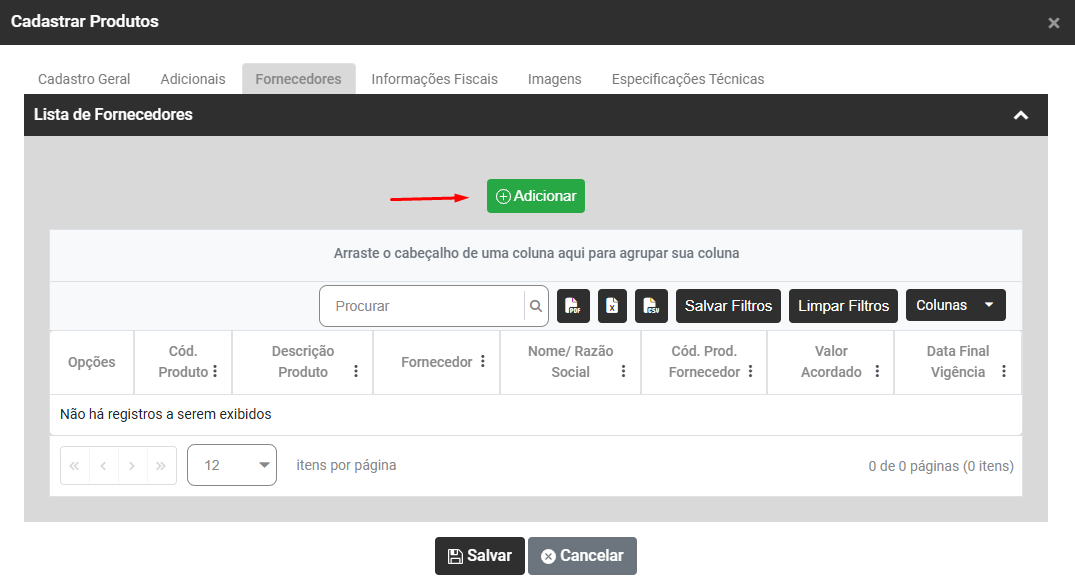Sort by Valor Acordado column header
Image resolution: width=1075 pixels, height=588 pixels.
pos(831,362)
